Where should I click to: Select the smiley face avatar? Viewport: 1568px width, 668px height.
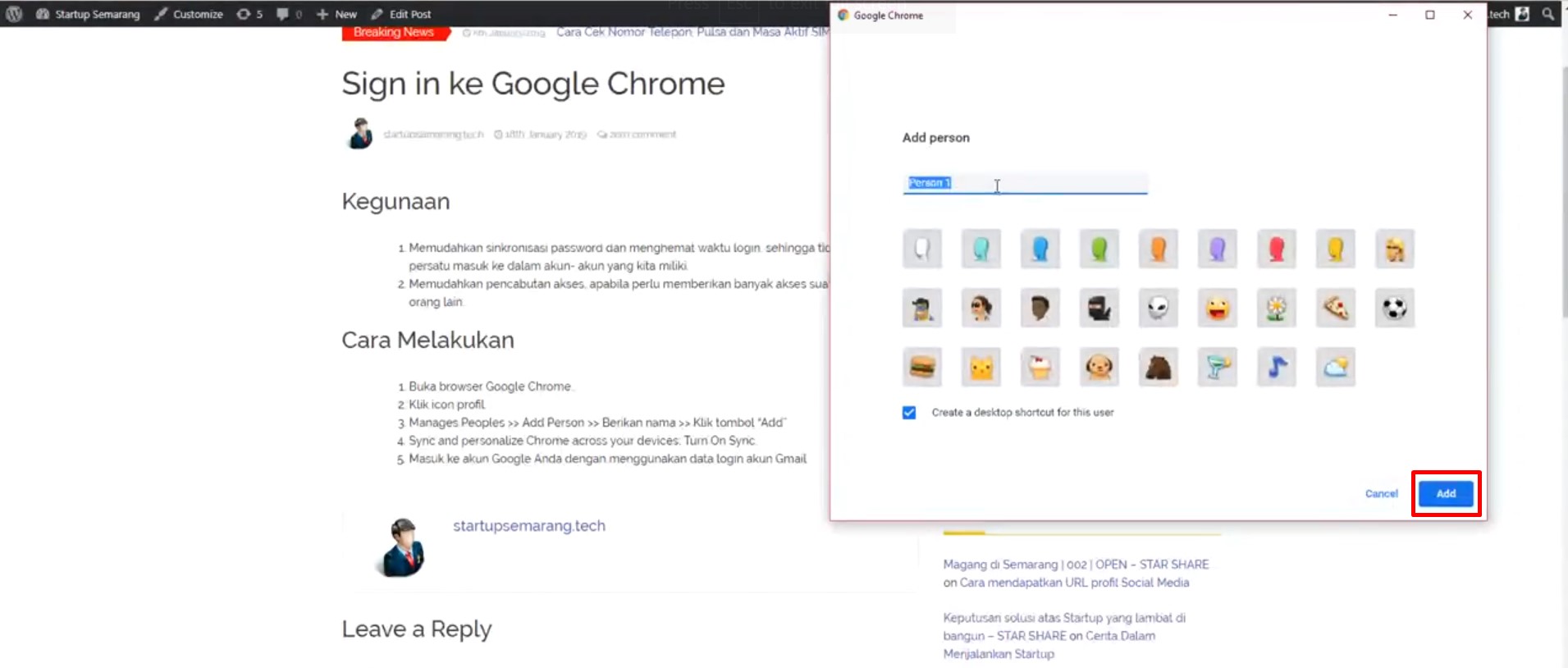click(1218, 308)
